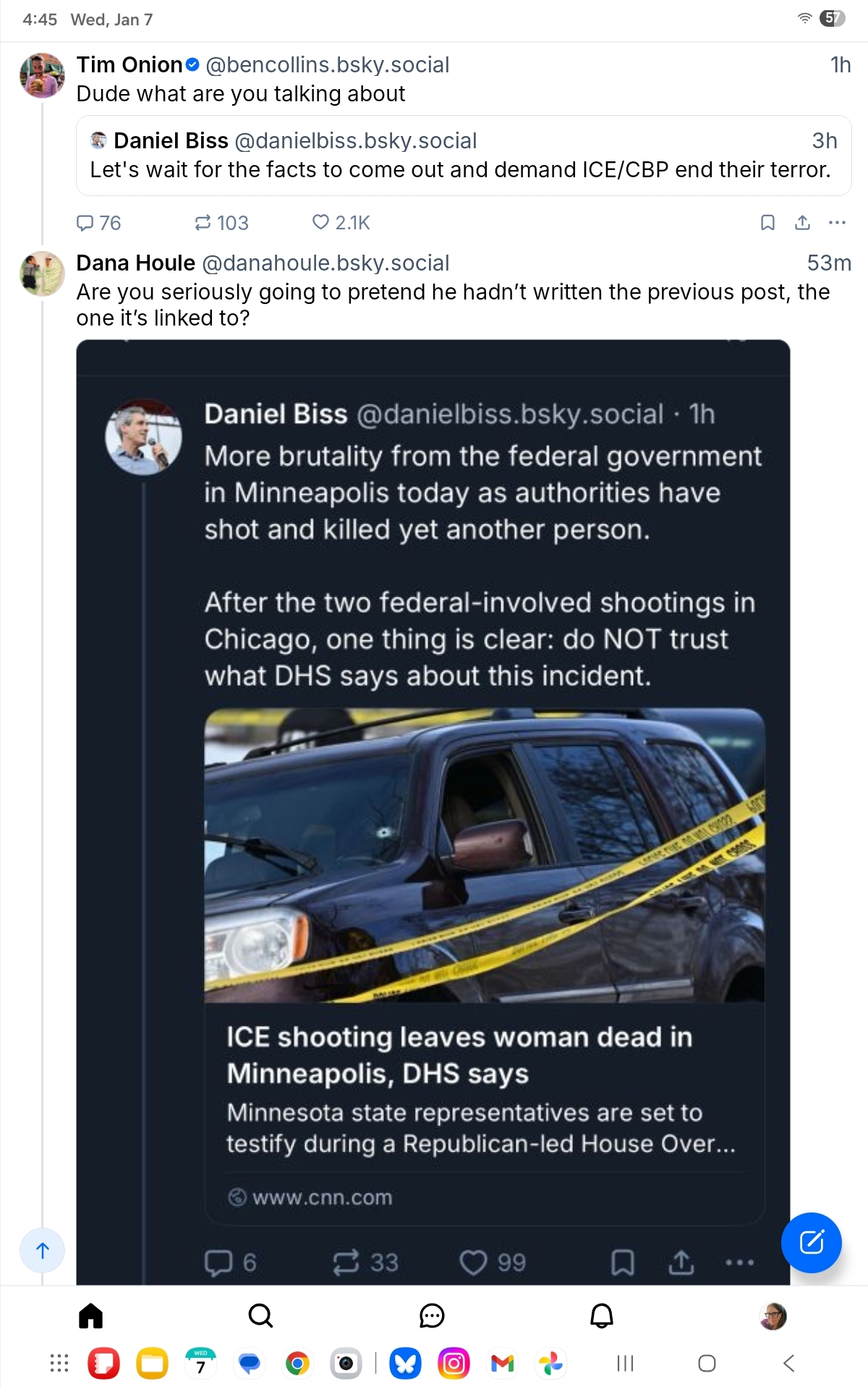Image resolution: width=868 pixels, height=1389 pixels.
Task: Tap the blue compose new post button
Action: click(811, 1242)
